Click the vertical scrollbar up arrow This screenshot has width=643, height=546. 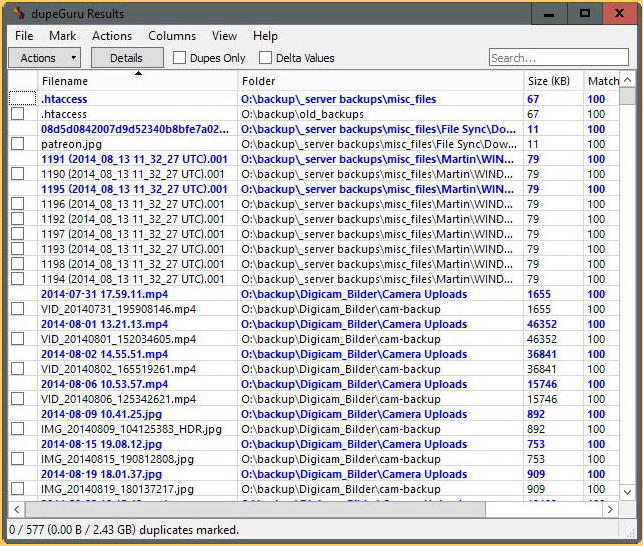(x=627, y=80)
